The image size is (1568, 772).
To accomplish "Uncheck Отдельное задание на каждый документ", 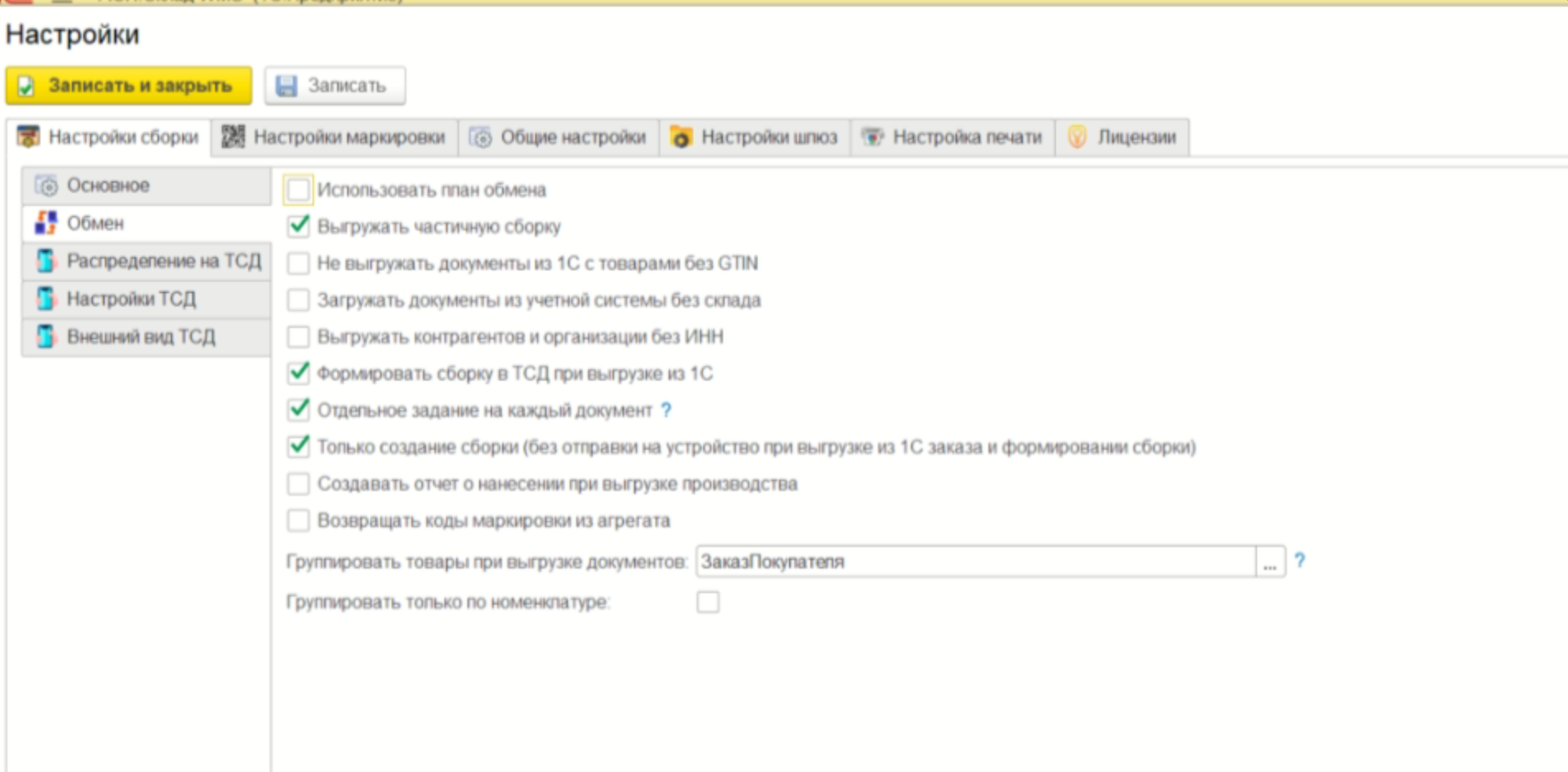I will 298,410.
